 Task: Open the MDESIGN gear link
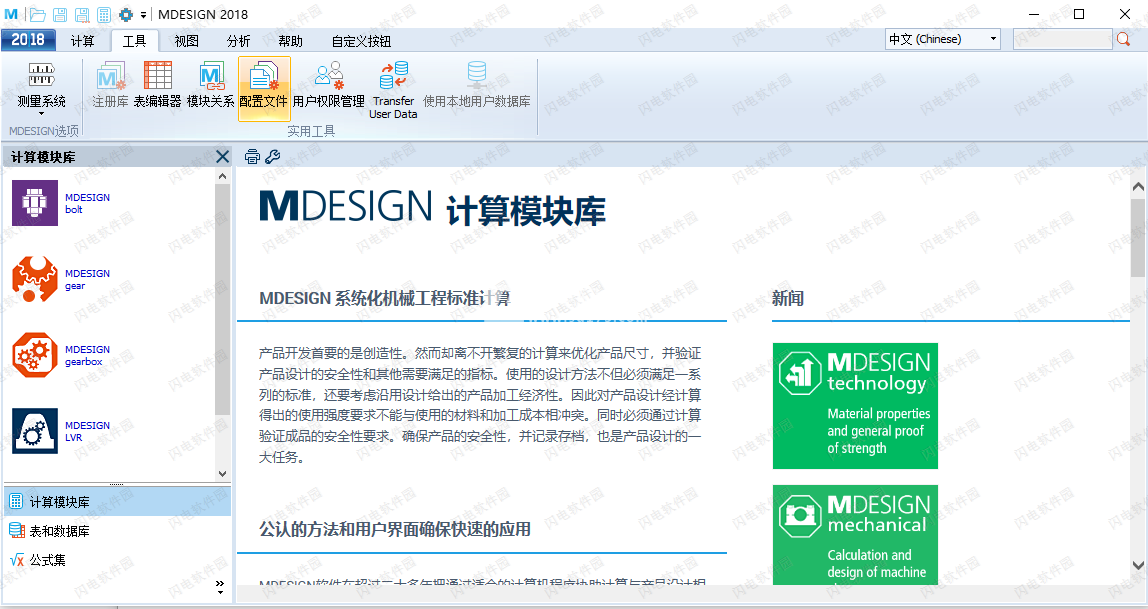(x=87, y=280)
